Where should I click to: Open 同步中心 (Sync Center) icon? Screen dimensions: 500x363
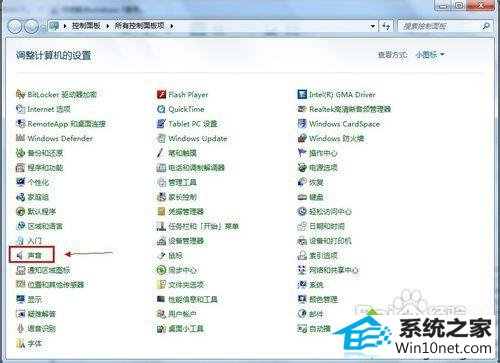[x=161, y=270]
